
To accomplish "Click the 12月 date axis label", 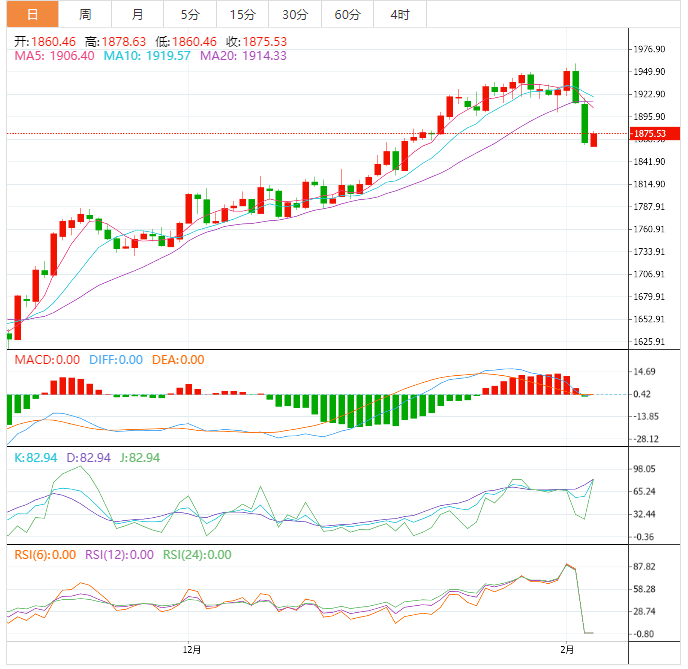I will coord(193,649).
